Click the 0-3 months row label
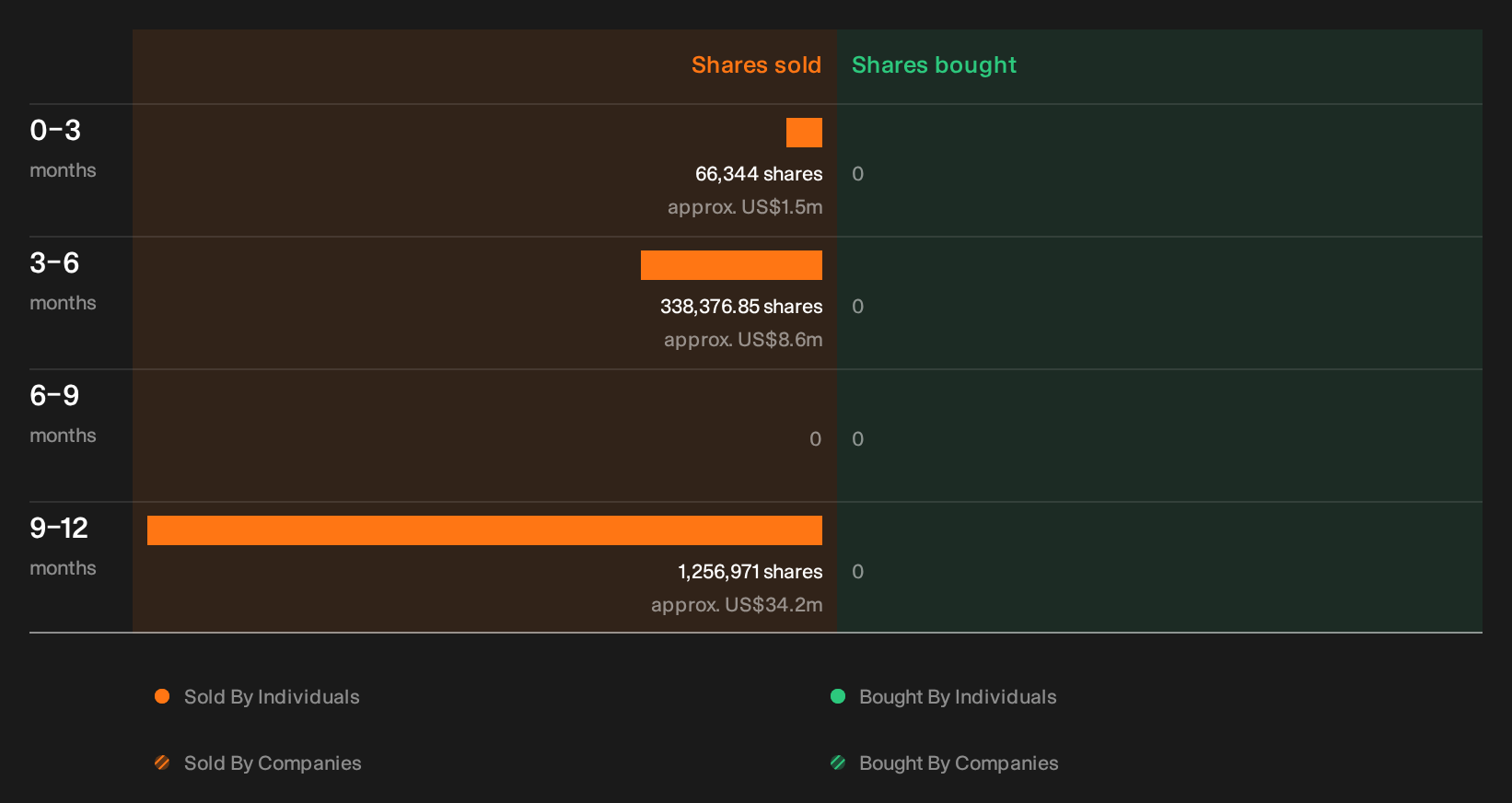This screenshot has width=1512, height=803. (x=63, y=147)
